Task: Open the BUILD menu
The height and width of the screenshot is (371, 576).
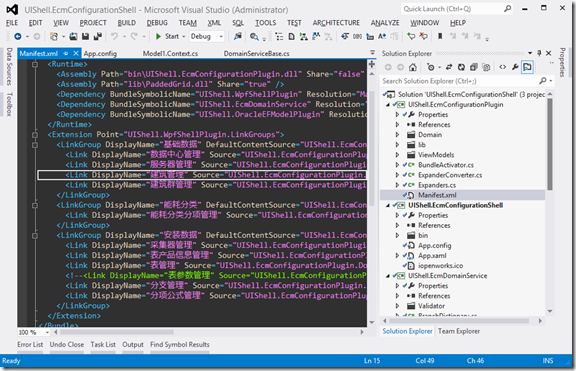Action: [126, 23]
